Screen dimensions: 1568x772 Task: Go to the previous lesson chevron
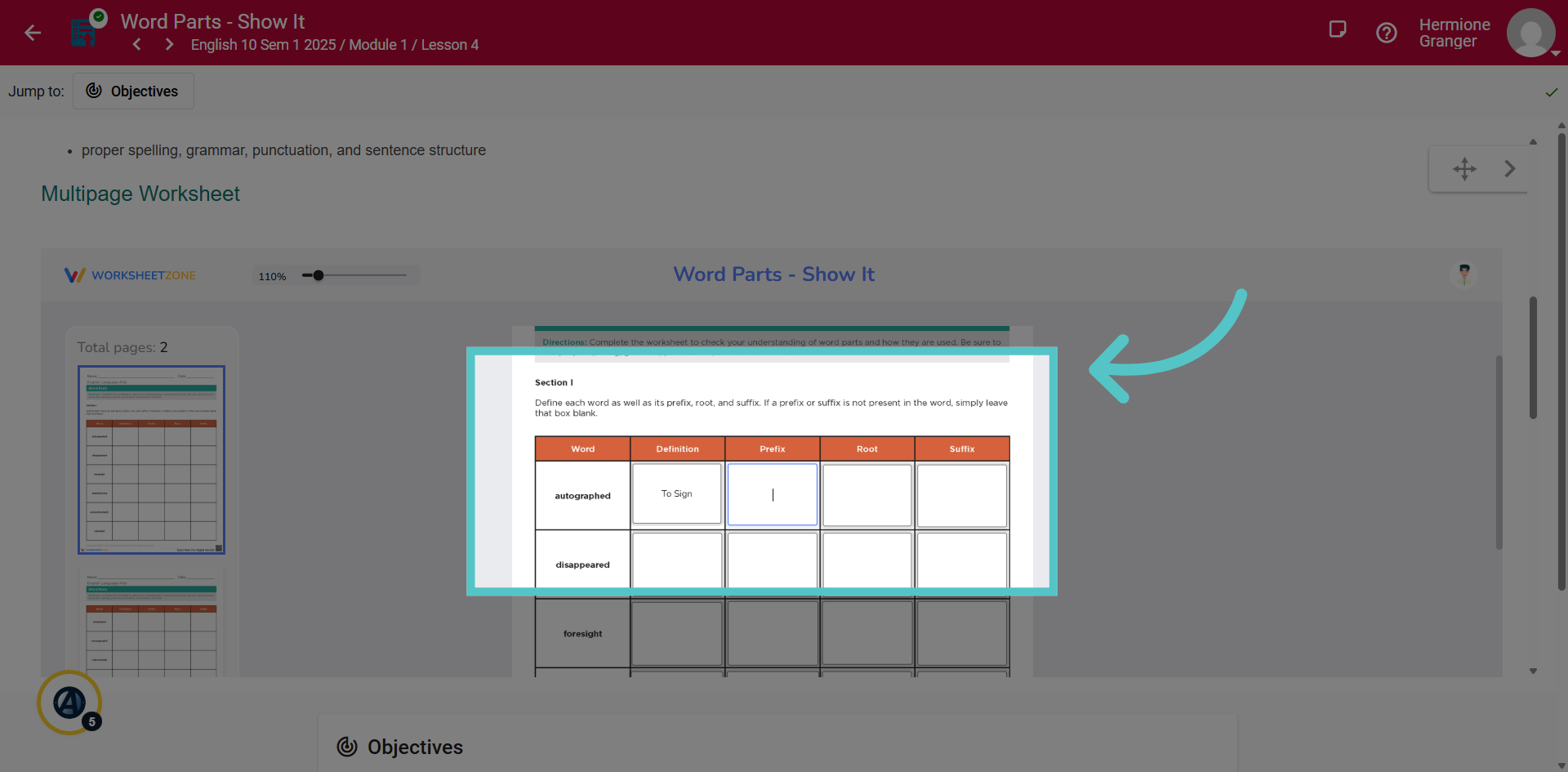click(137, 44)
